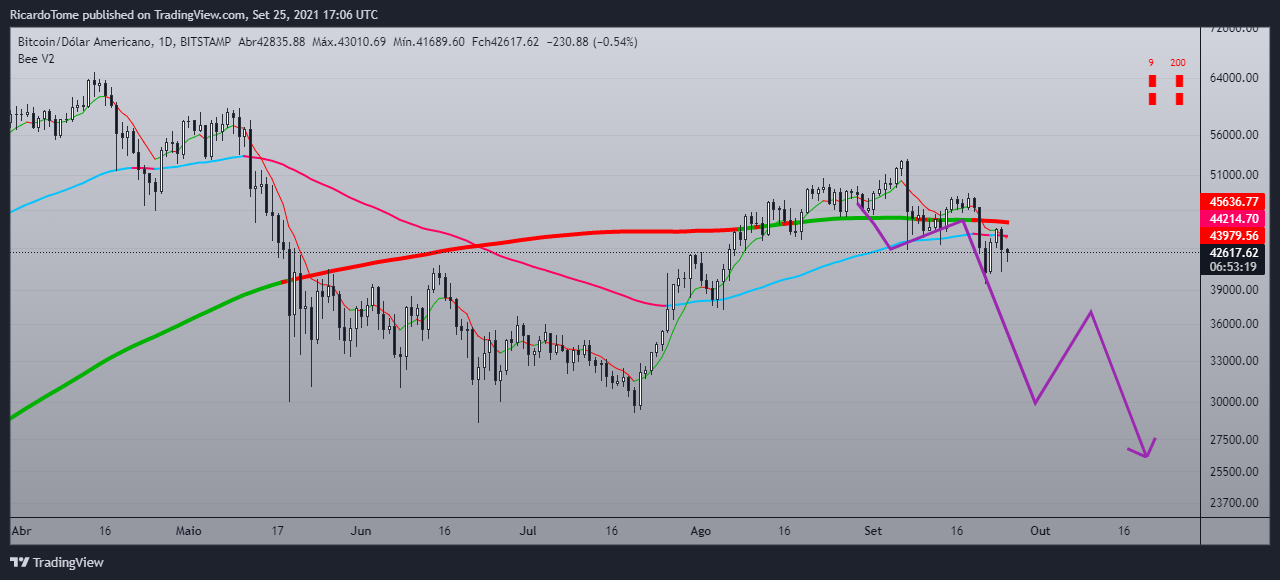This screenshot has height=580, width=1280.
Task: Click the 30000.00 level on the price axis
Action: (1233, 402)
